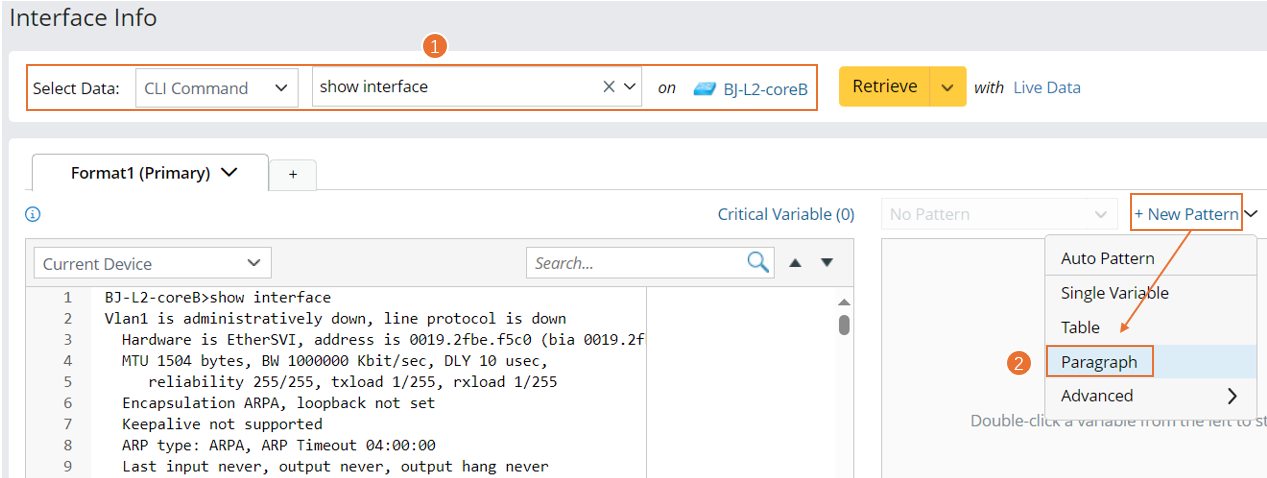Click the blue info icon
Image resolution: width=1267 pixels, height=478 pixels.
point(32,214)
